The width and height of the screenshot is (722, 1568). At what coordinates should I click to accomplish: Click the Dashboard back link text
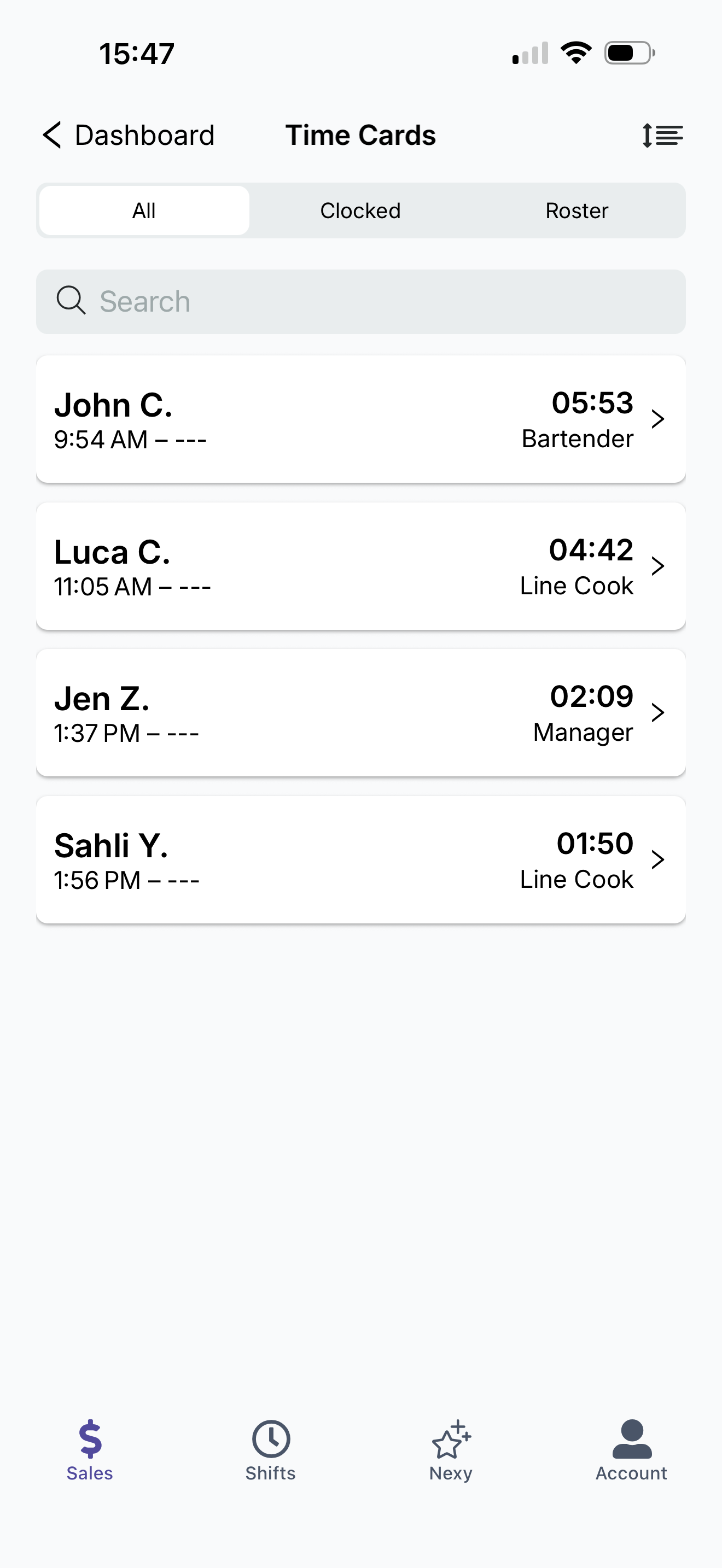pos(144,135)
